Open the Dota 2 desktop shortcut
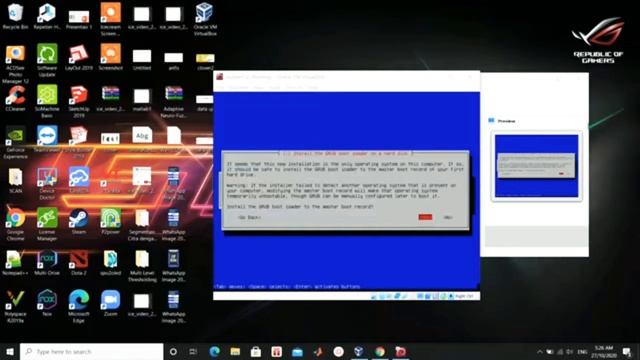Viewport: 640px width, 360px height. (x=79, y=262)
